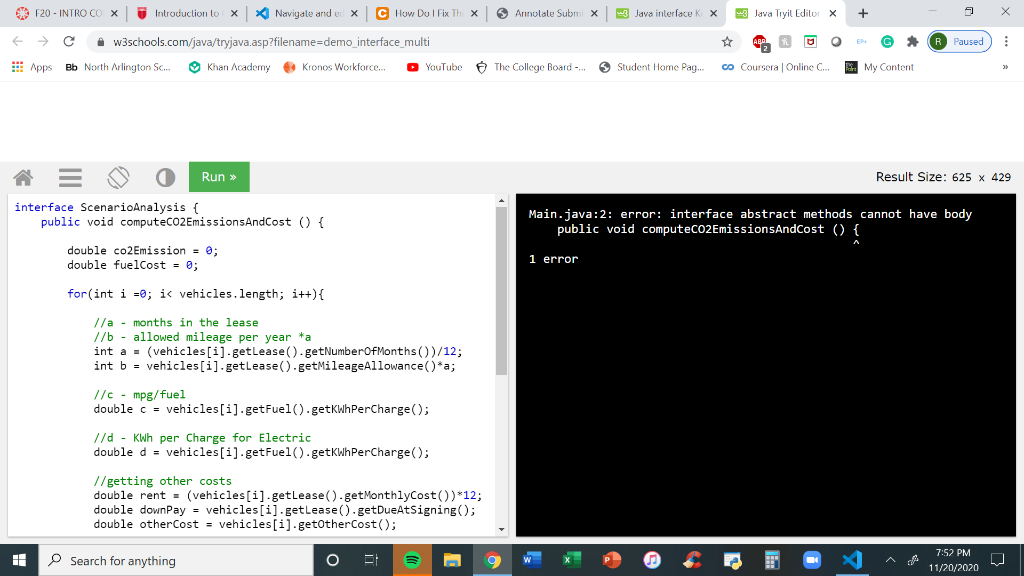1024x576 pixels.
Task: Open Excel from the taskbar
Action: pyautogui.click(x=572, y=560)
